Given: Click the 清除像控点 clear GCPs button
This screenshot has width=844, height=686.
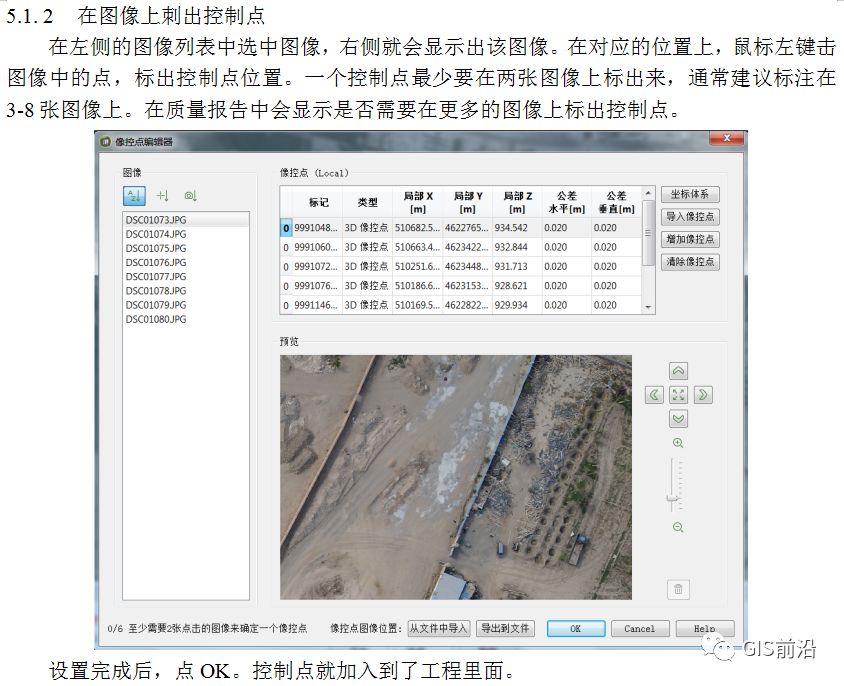Looking at the screenshot, I should [690, 262].
